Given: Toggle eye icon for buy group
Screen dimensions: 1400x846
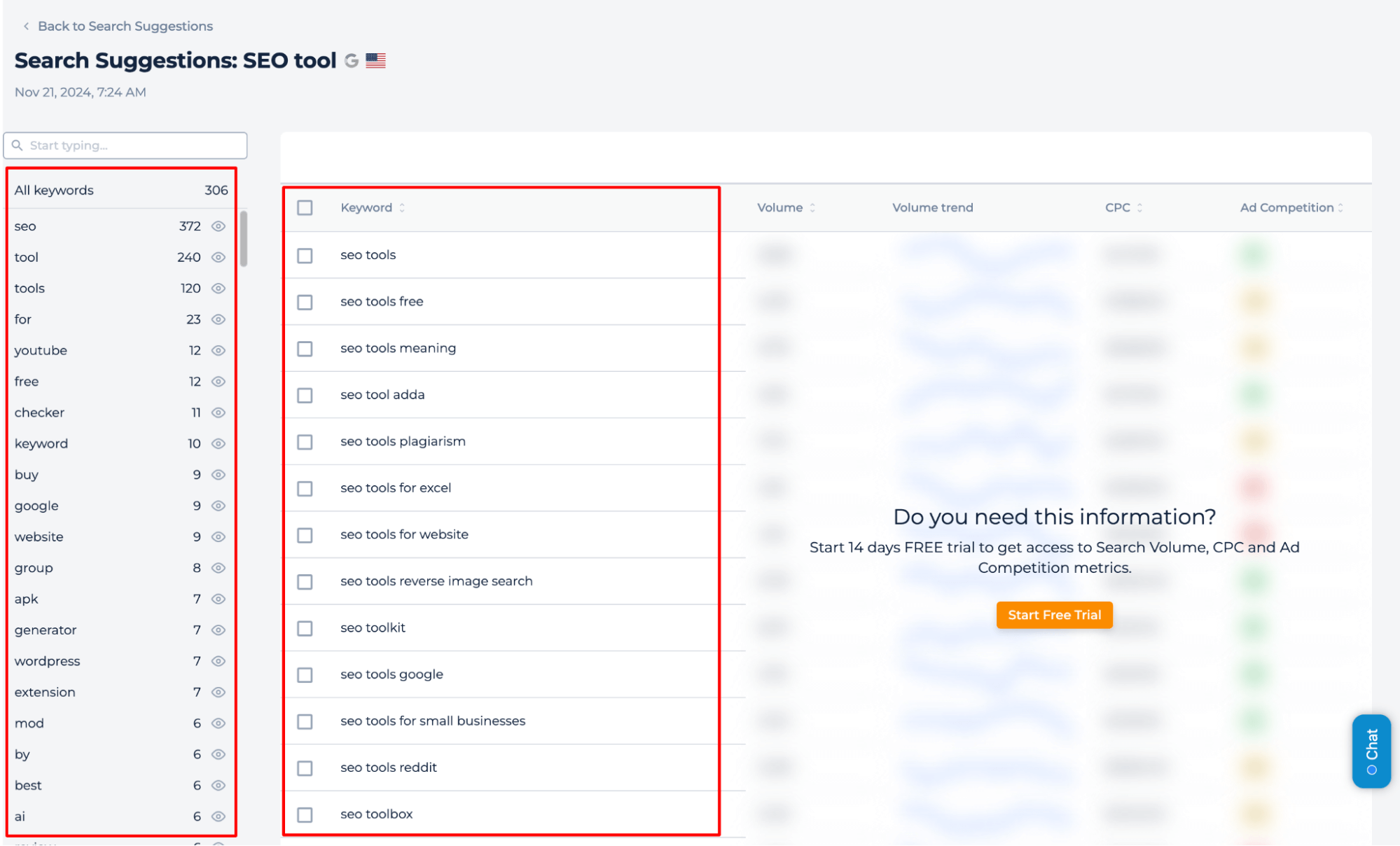Looking at the screenshot, I should point(219,475).
